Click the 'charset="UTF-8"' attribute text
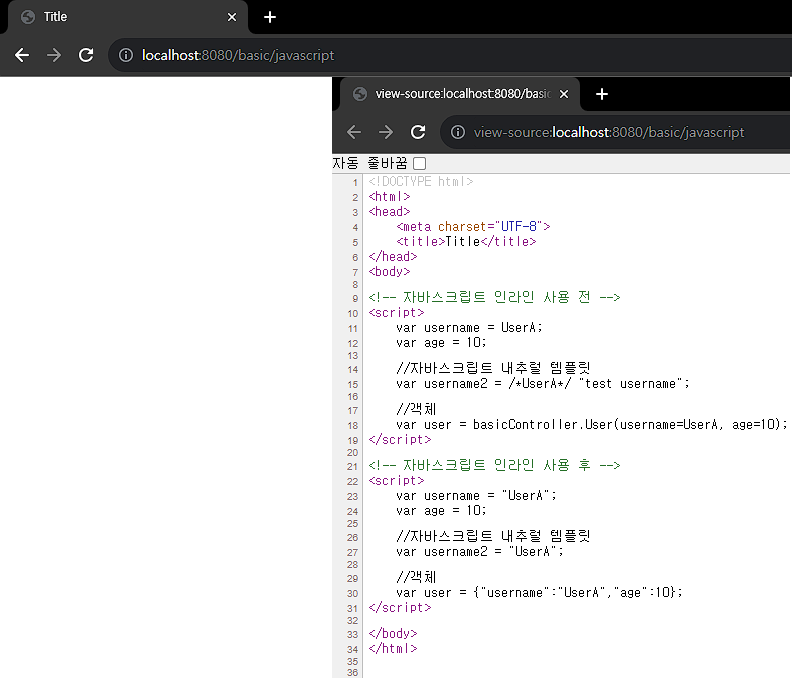792x678 pixels. pos(490,226)
